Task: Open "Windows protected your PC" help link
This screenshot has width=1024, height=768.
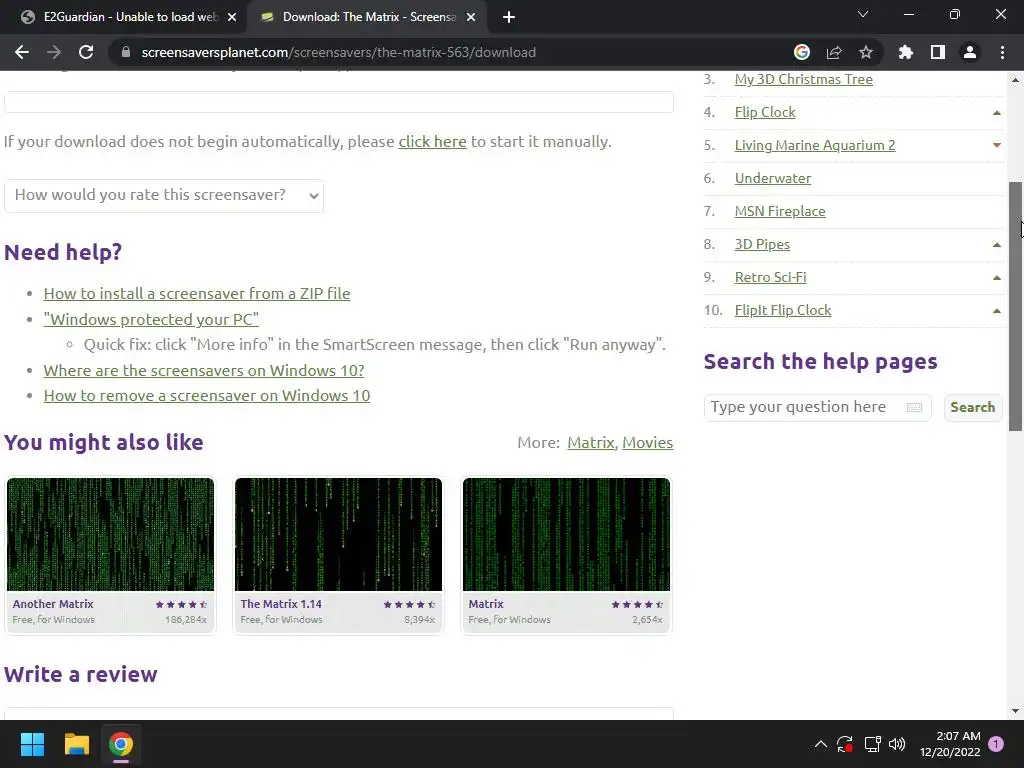Action: click(151, 319)
